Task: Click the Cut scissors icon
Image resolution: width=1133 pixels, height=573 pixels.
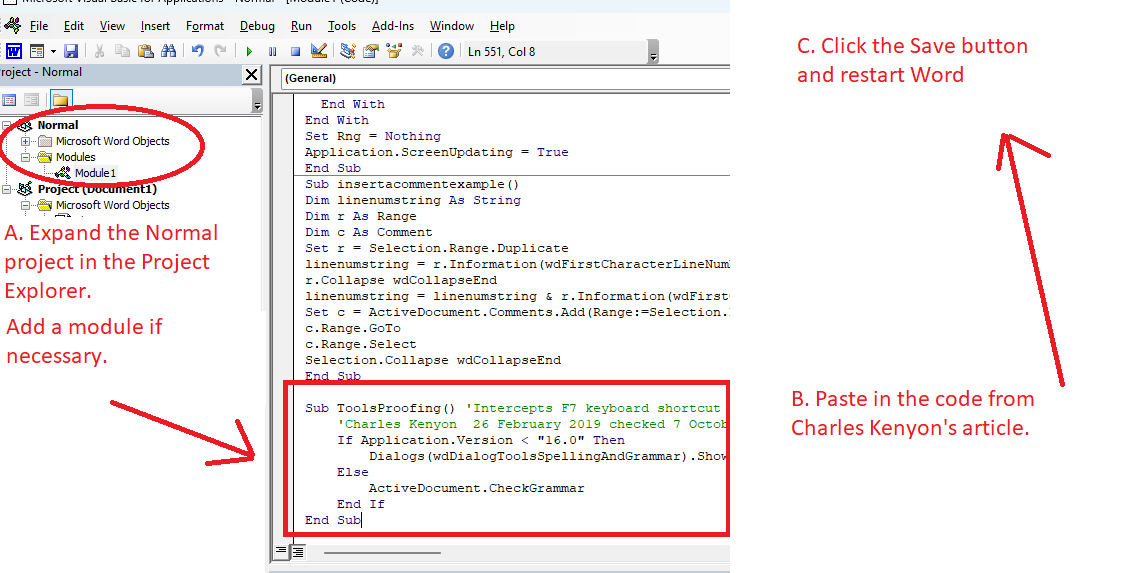Action: tap(100, 51)
